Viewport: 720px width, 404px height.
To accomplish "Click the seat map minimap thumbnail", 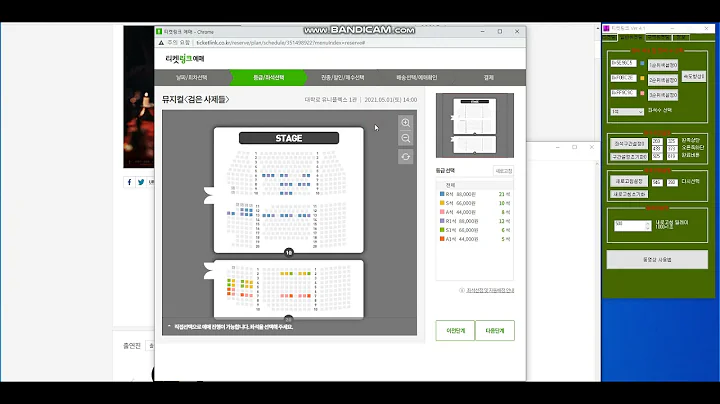I will pyautogui.click(x=475, y=125).
